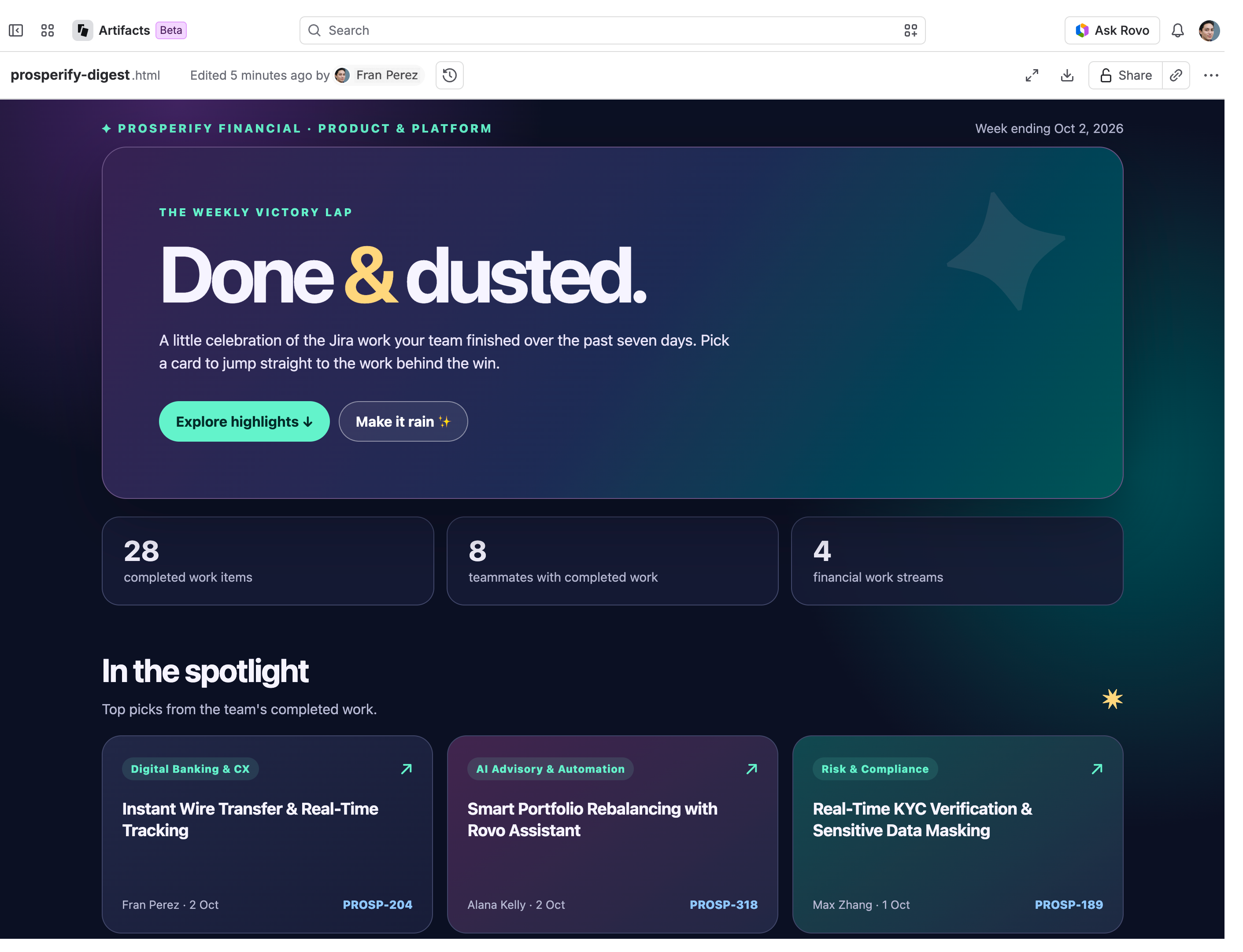
Task: Open Smart Portfolio Rebalancing card title
Action: pyautogui.click(x=592, y=819)
